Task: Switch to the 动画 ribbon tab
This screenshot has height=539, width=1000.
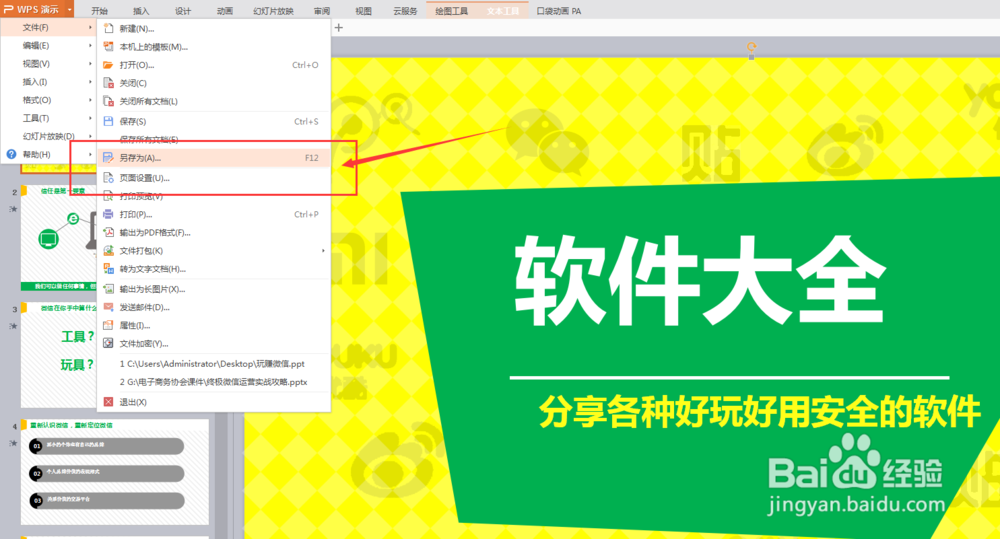Action: pos(224,11)
